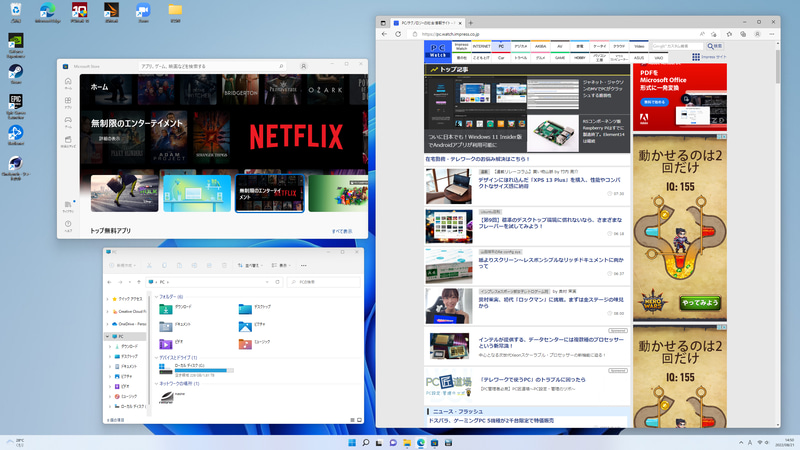The width and height of the screenshot is (800, 450).
Task: Open the Sort (並べ替え) dropdown in Explorer
Action: [x=250, y=265]
